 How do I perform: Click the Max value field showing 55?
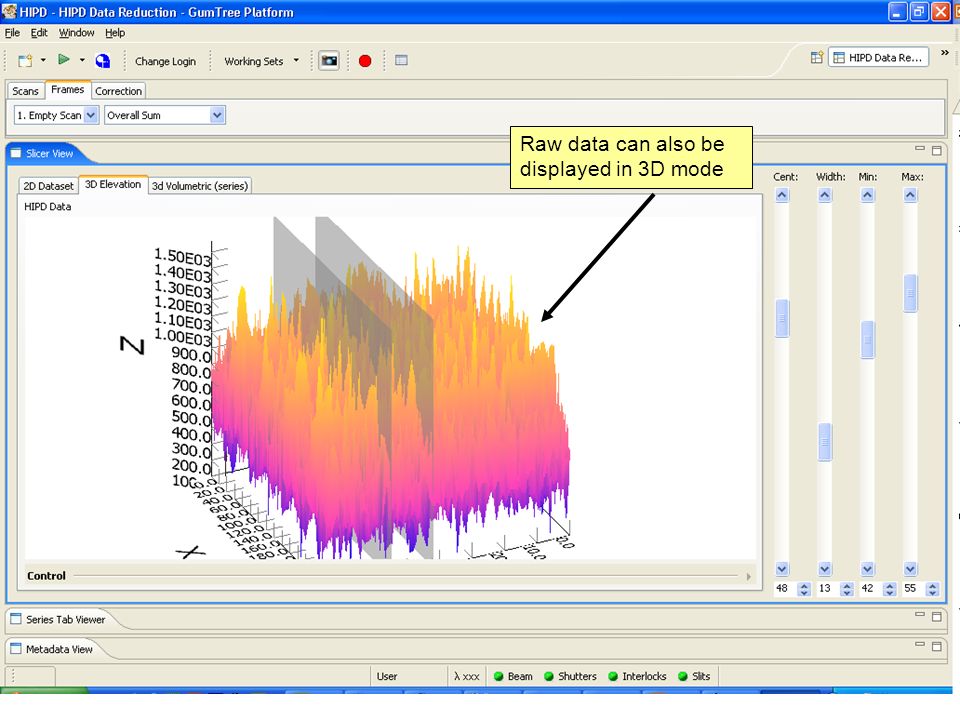point(912,588)
